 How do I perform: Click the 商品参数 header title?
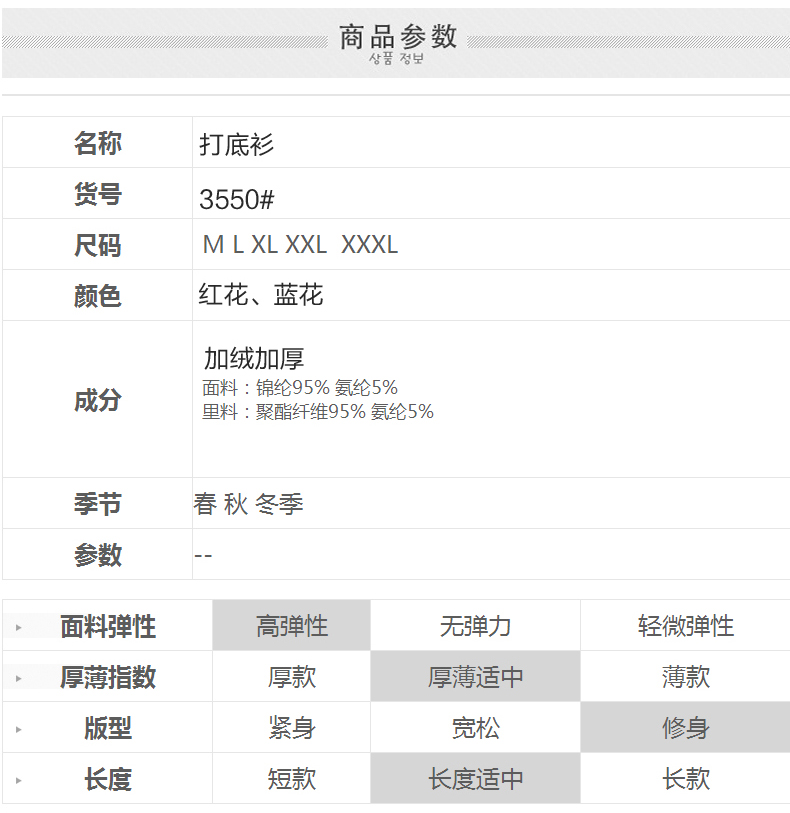(x=397, y=38)
